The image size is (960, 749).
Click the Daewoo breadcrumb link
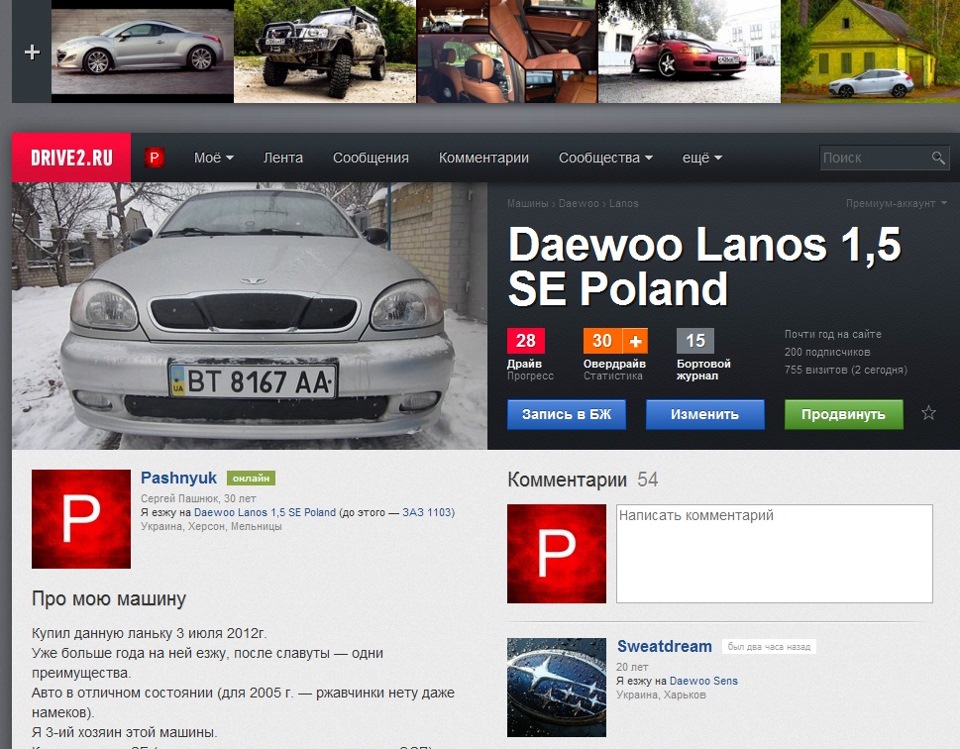tap(579, 203)
